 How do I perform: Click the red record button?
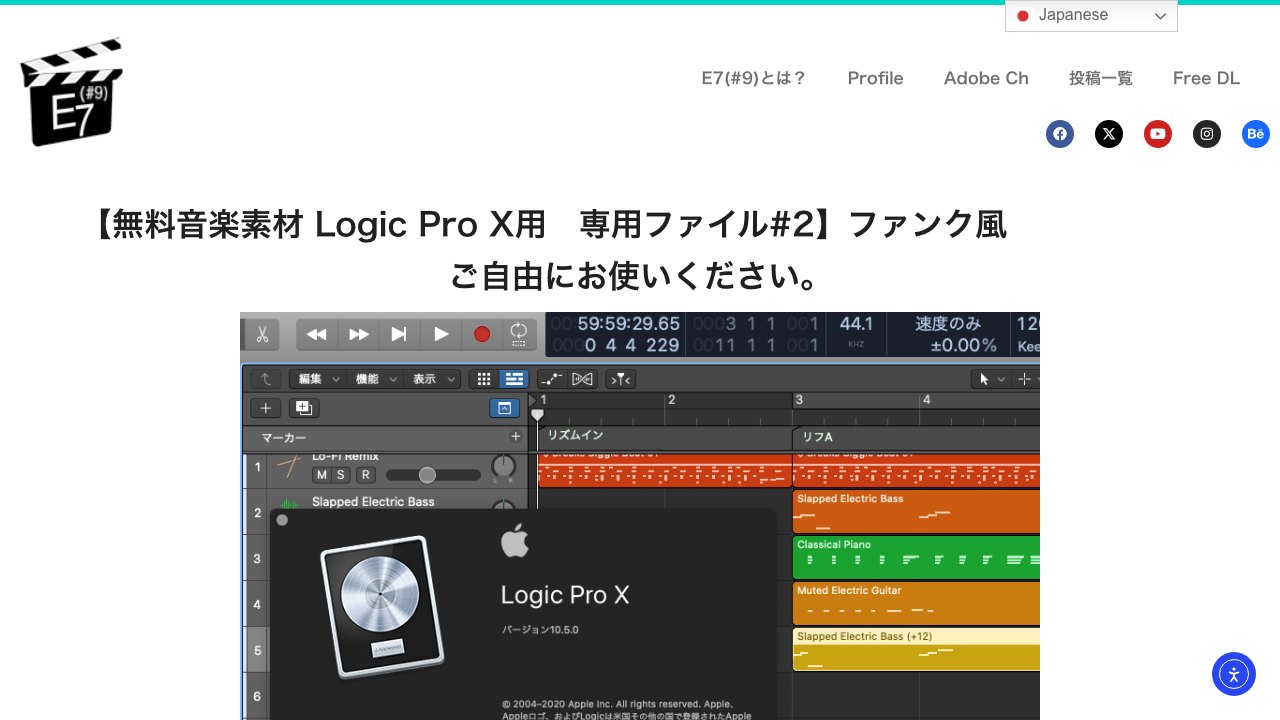[482, 334]
